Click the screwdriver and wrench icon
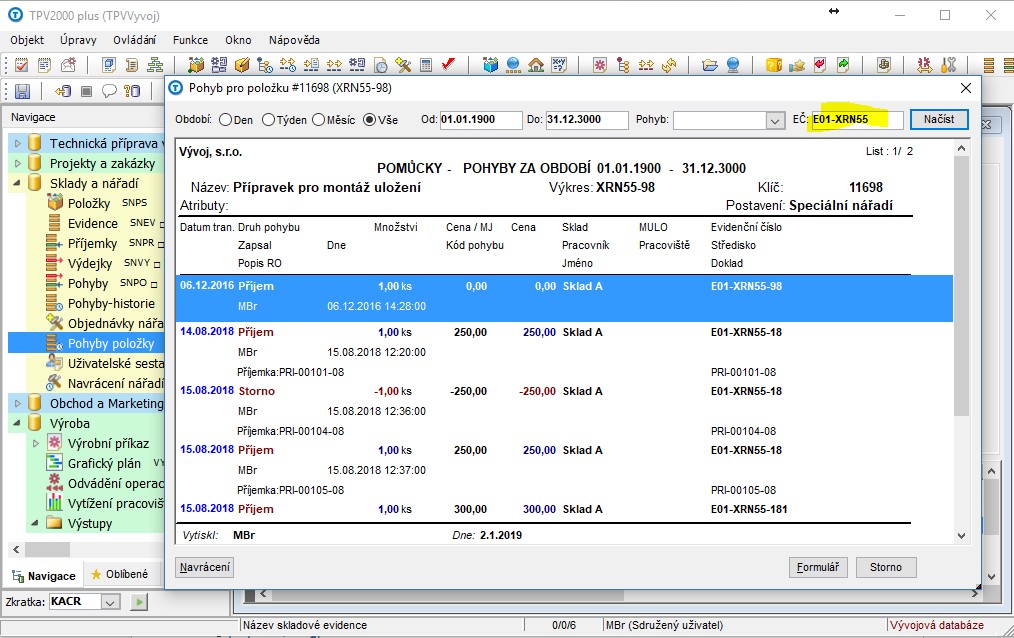This screenshot has width=1014, height=638. coord(949,65)
